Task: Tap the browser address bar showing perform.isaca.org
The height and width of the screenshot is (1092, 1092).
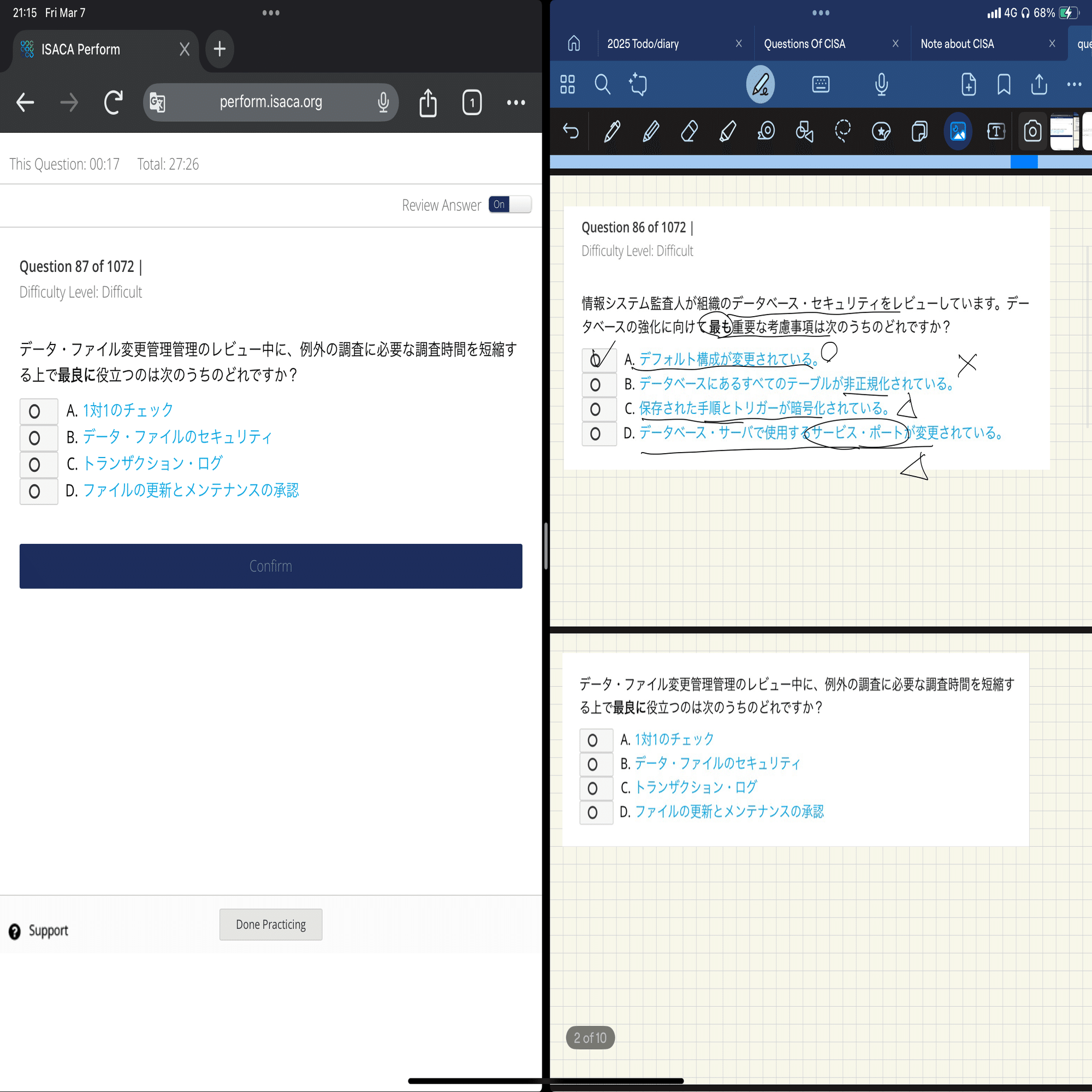Action: [x=271, y=102]
